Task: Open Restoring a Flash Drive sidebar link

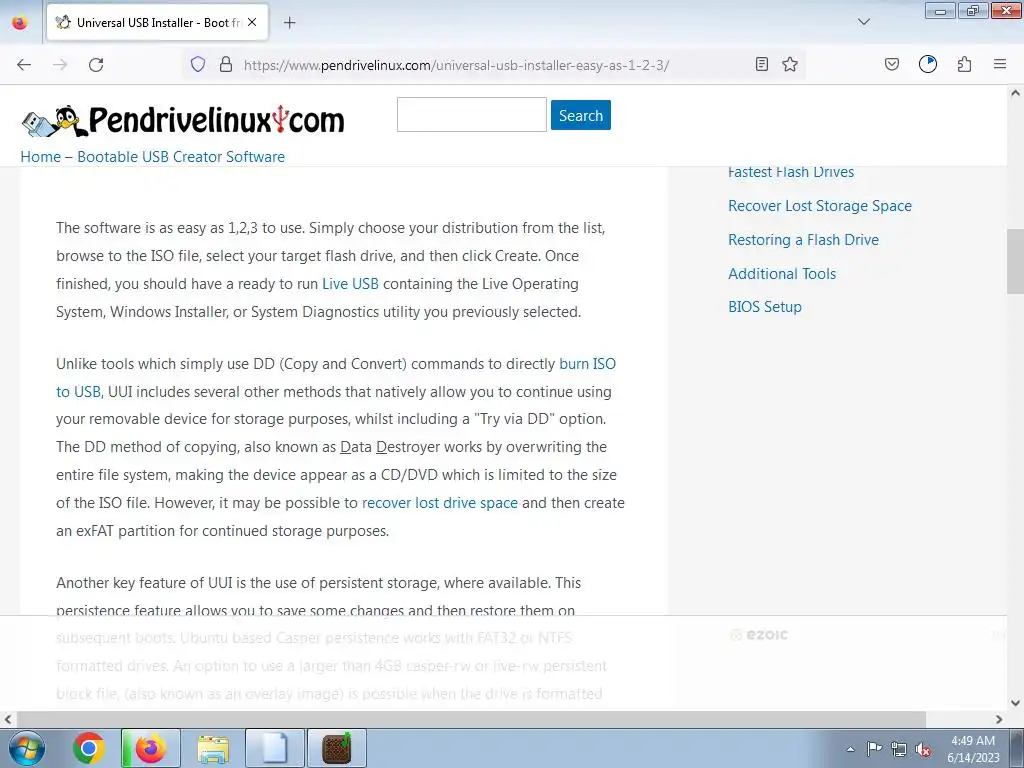Action: click(x=803, y=240)
